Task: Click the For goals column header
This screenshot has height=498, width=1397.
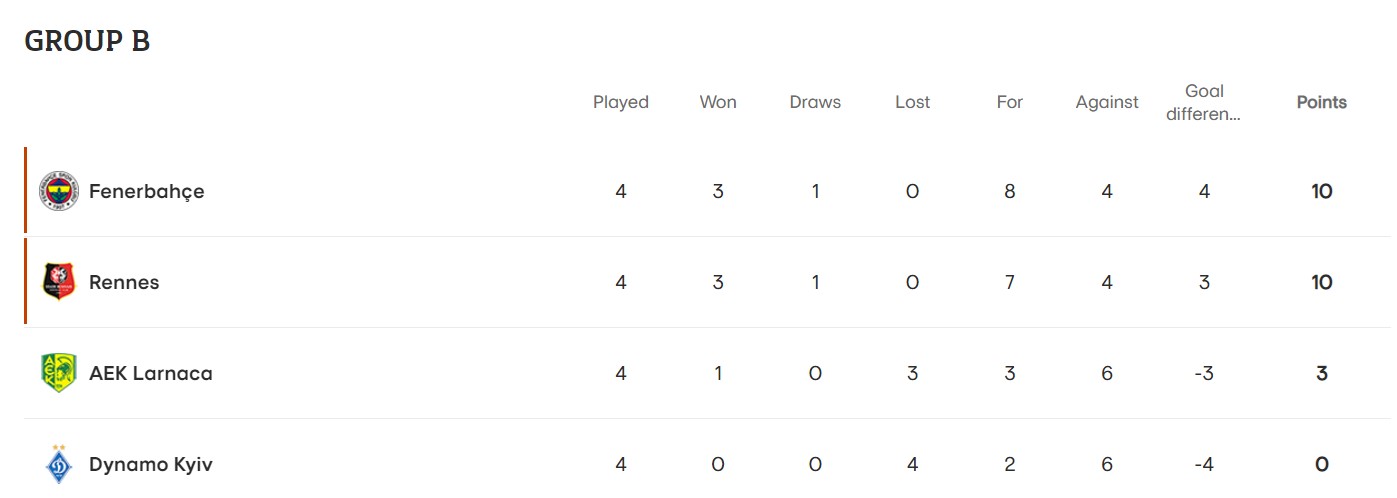Action: [1010, 102]
